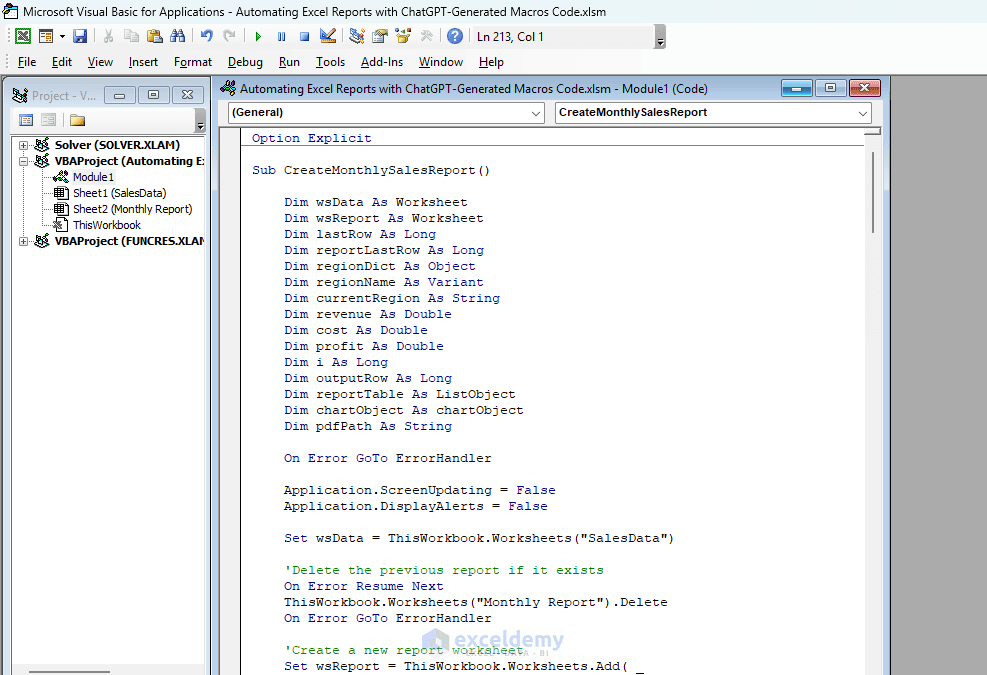Select Sheet2 (Monthly Report) in tree

point(132,209)
